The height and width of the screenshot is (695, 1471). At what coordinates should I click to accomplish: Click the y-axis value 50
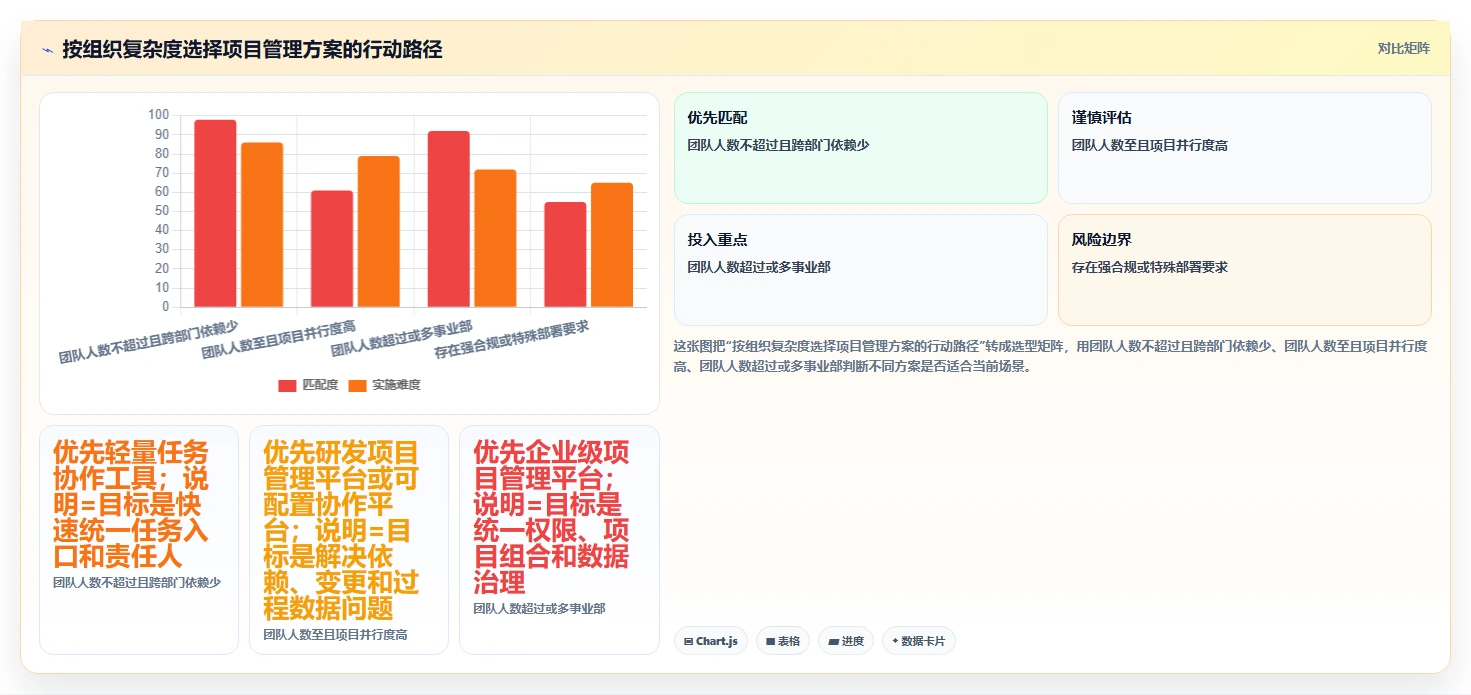pyautogui.click(x=162, y=211)
